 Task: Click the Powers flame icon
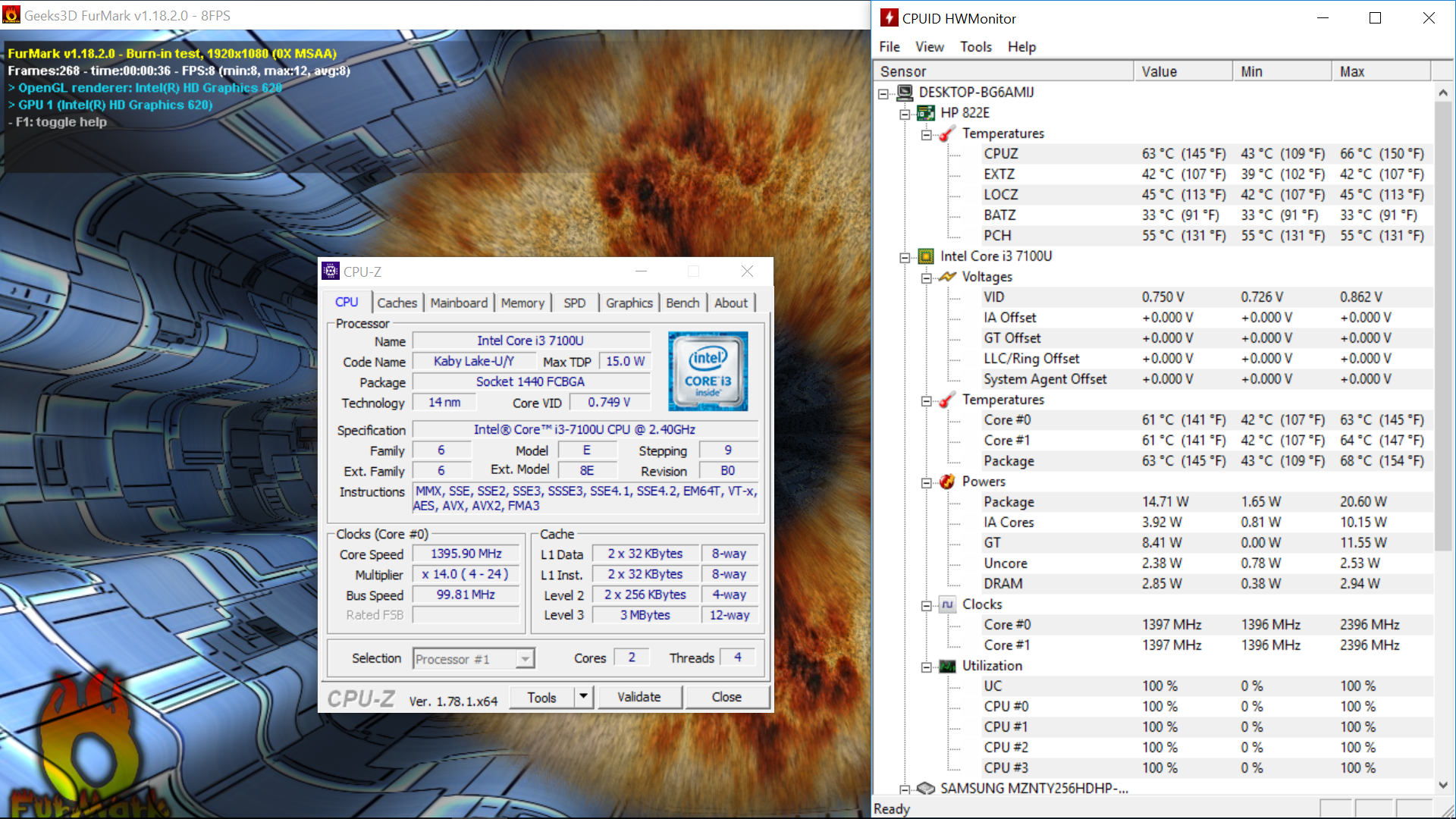947,482
